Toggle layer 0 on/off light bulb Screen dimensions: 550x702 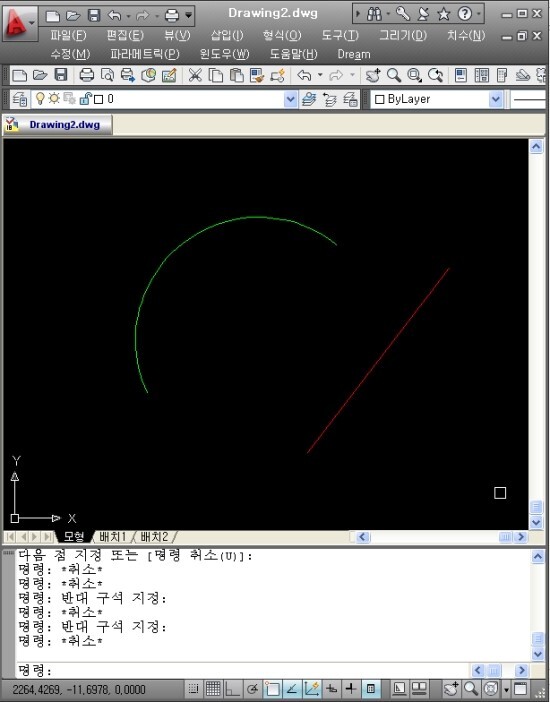pos(40,98)
